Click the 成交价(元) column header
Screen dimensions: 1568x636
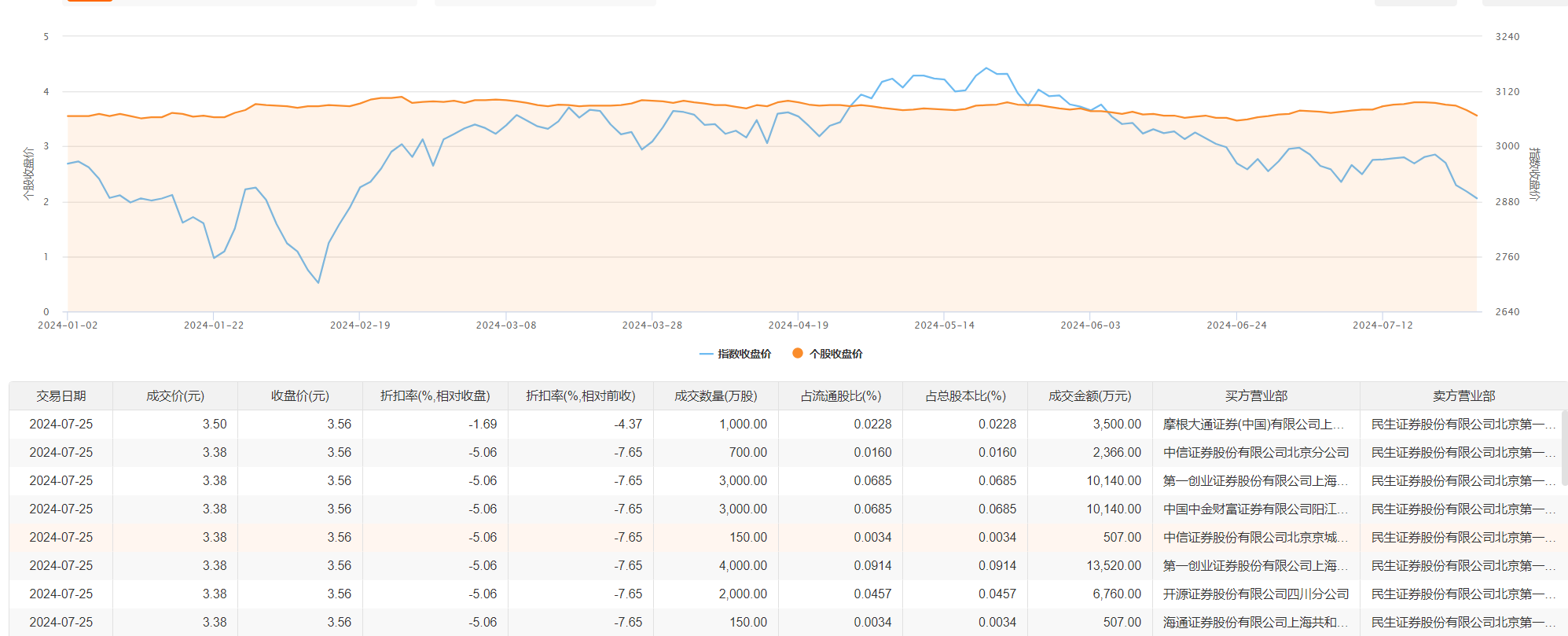coord(175,396)
